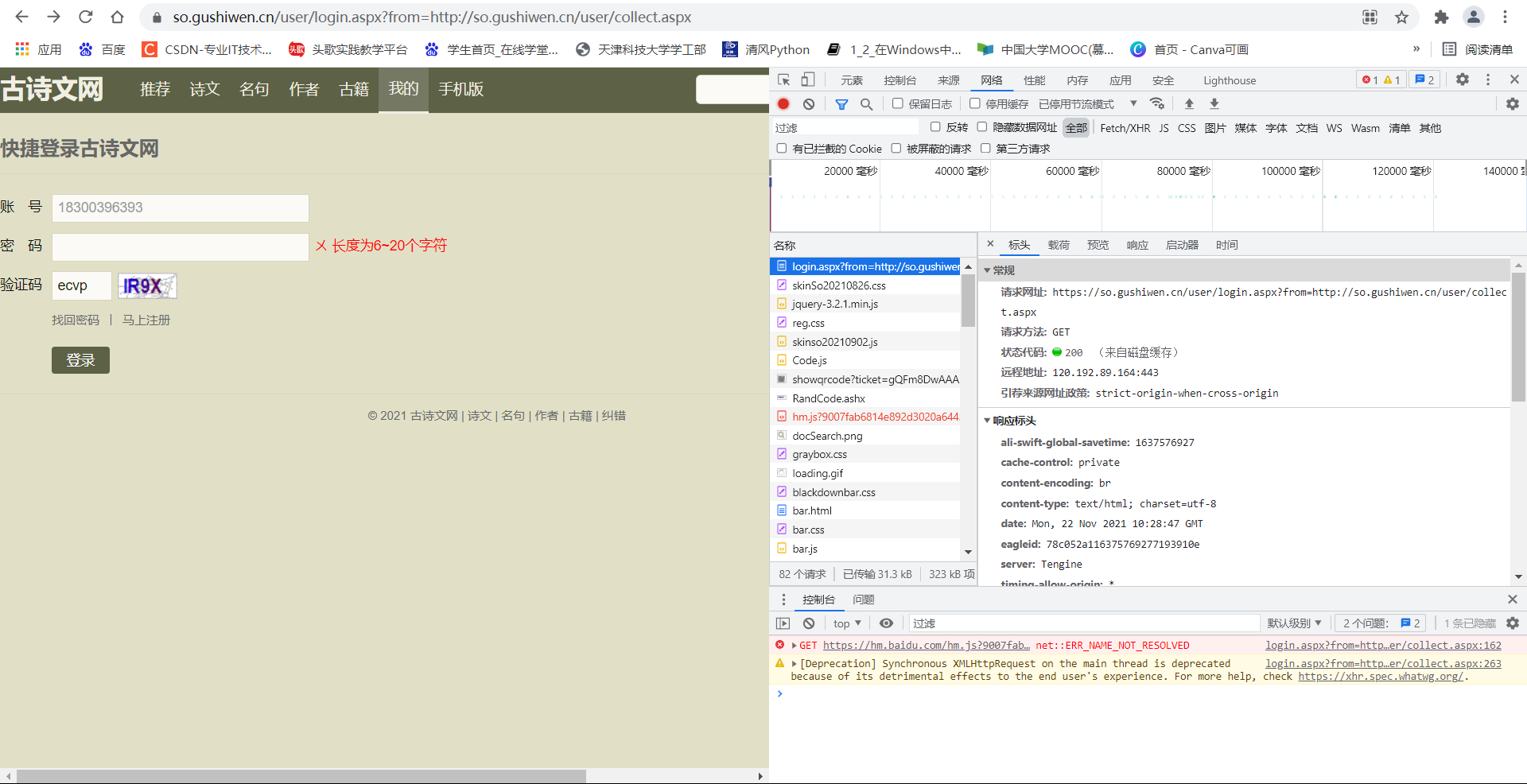Export HAR file download arrow

pyautogui.click(x=1214, y=103)
